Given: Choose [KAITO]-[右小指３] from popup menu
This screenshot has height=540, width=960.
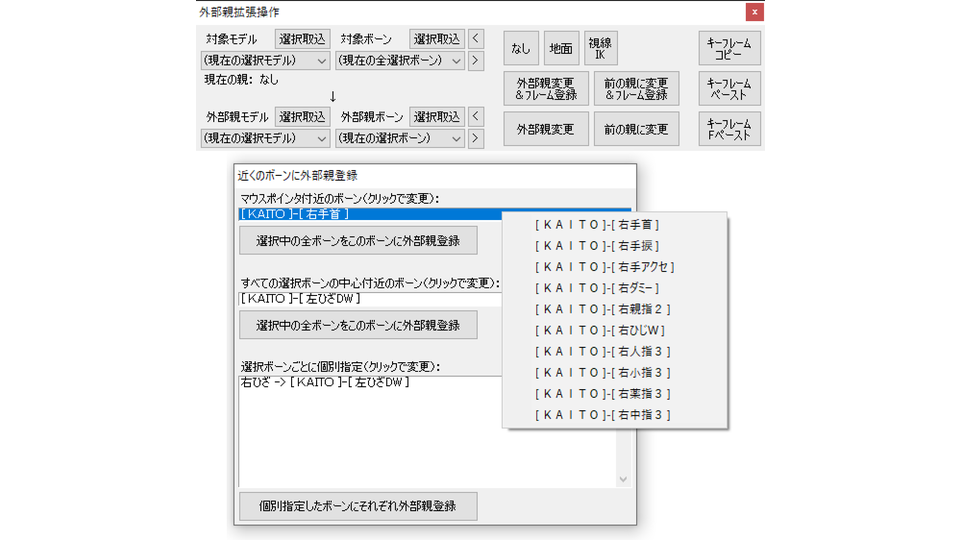Looking at the screenshot, I should click(x=615, y=372).
